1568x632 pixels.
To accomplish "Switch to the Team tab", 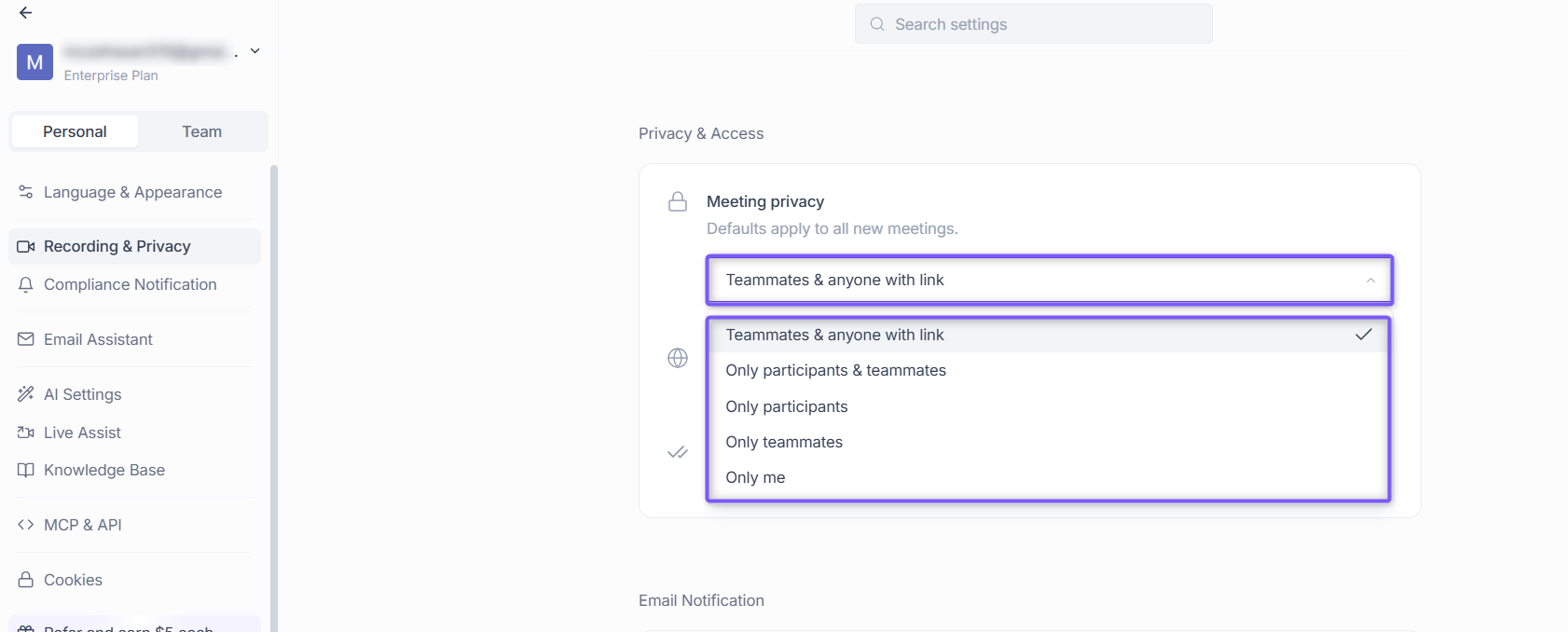I will 202,131.
